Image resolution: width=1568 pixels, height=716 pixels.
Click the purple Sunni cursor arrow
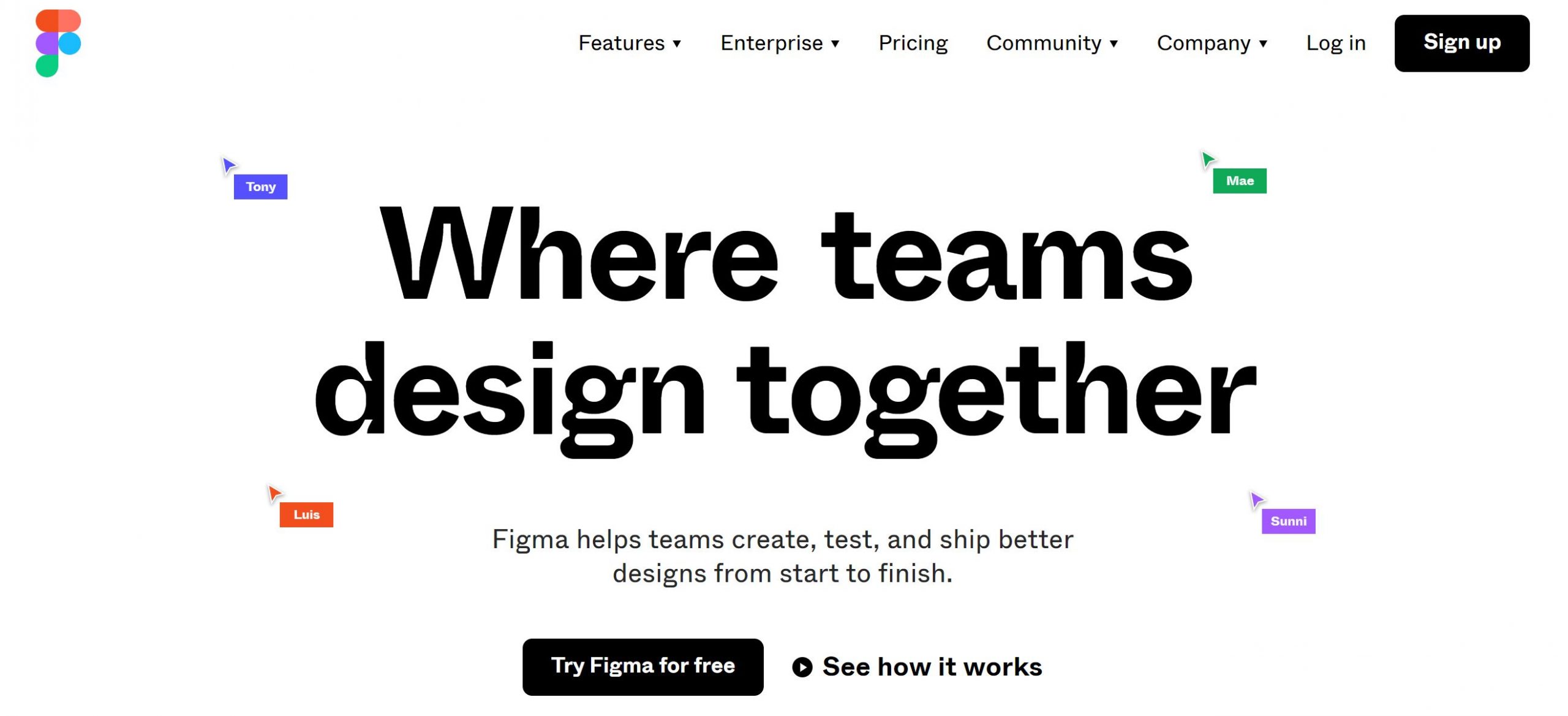coord(1256,500)
